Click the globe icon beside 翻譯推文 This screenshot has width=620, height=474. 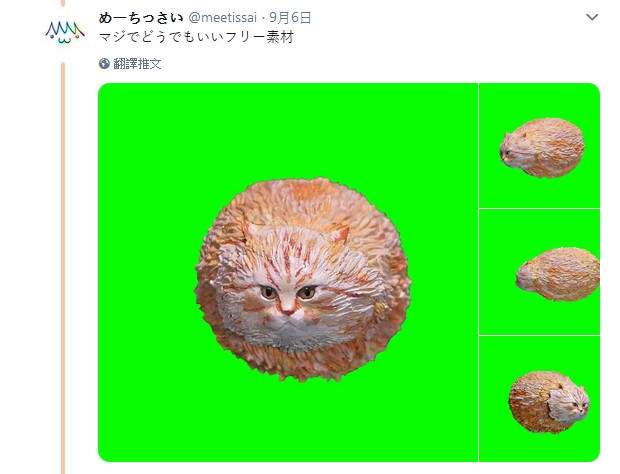pos(104,64)
